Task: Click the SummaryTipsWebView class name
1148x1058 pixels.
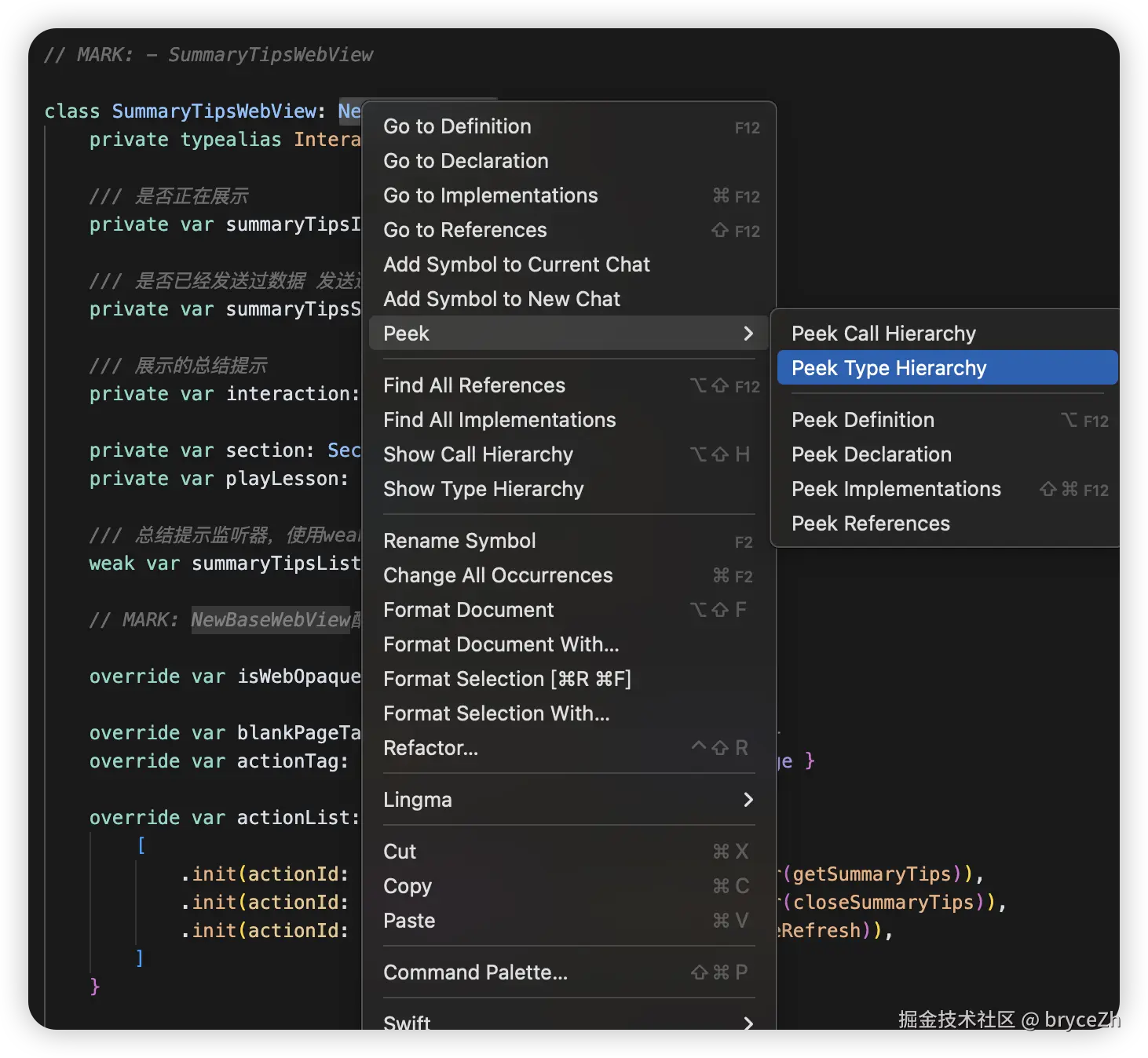Action: 214,111
